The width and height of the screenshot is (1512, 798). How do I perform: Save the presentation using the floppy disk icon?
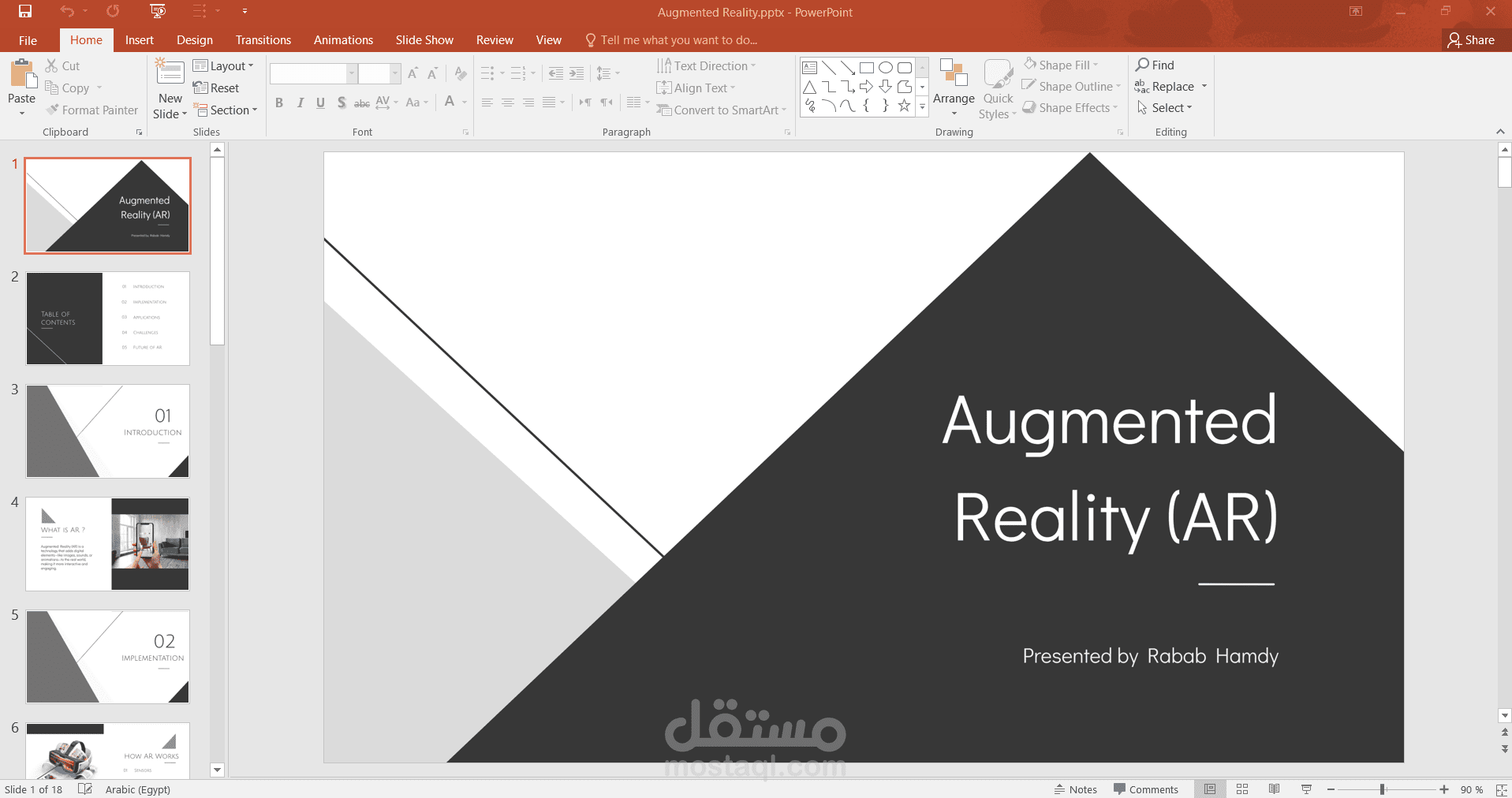coord(25,11)
